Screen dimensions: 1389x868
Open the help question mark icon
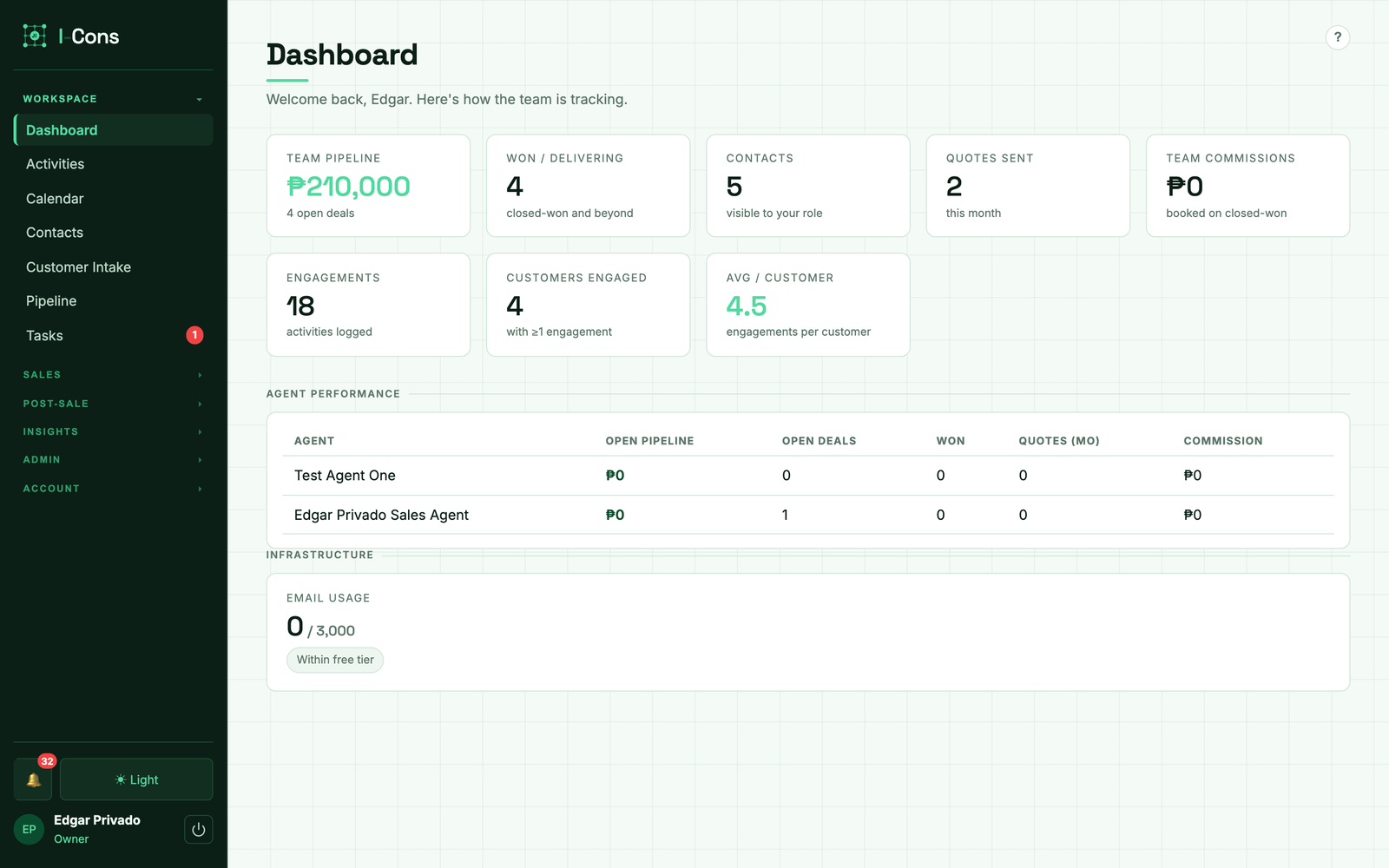1338,37
